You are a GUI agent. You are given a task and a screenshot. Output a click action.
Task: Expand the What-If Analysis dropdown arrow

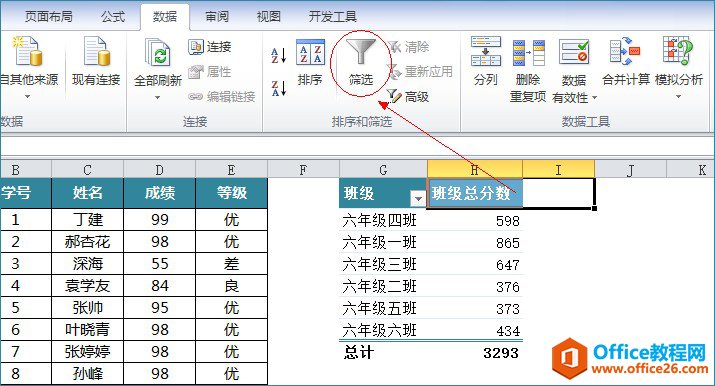(678, 97)
